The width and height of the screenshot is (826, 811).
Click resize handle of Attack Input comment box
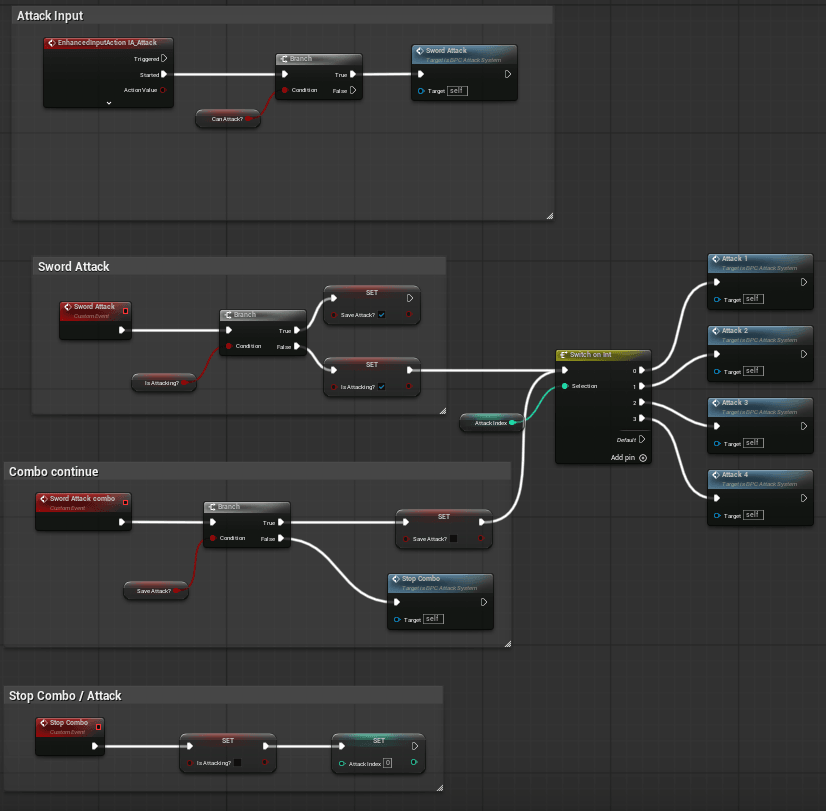(549, 215)
